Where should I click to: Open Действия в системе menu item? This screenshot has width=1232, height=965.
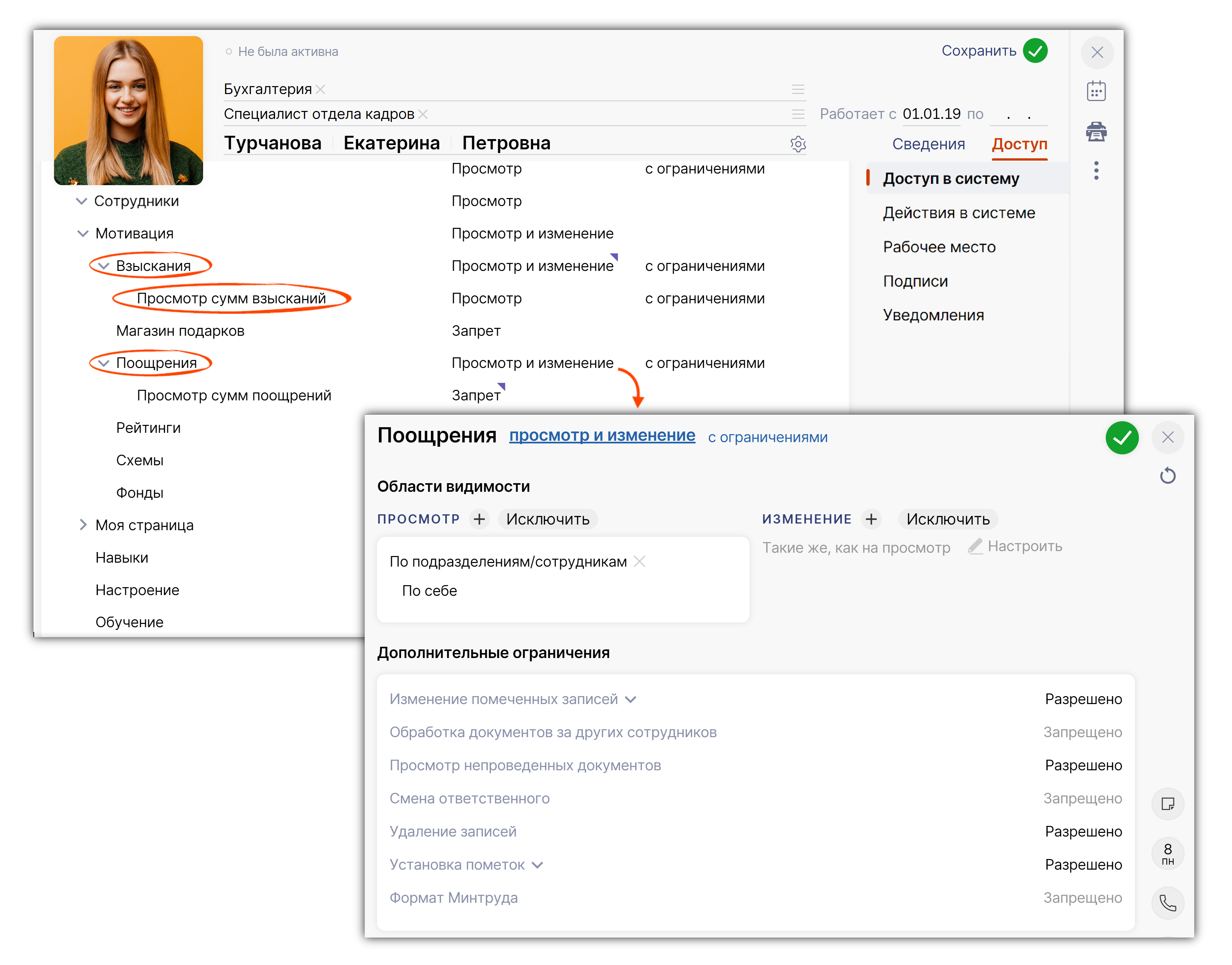[958, 213]
